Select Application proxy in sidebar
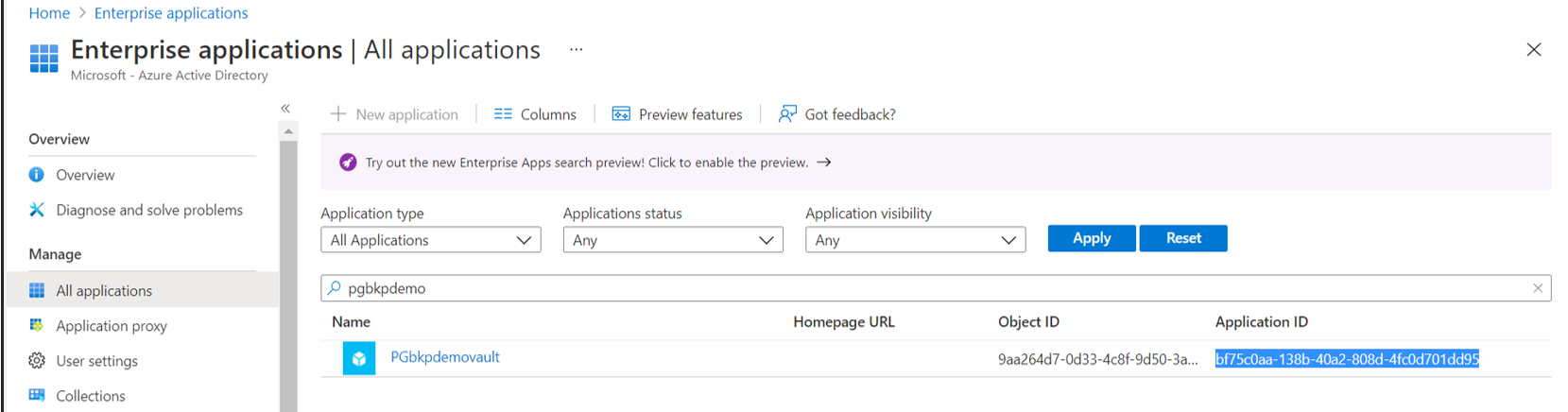The height and width of the screenshot is (412, 1568). 111,326
